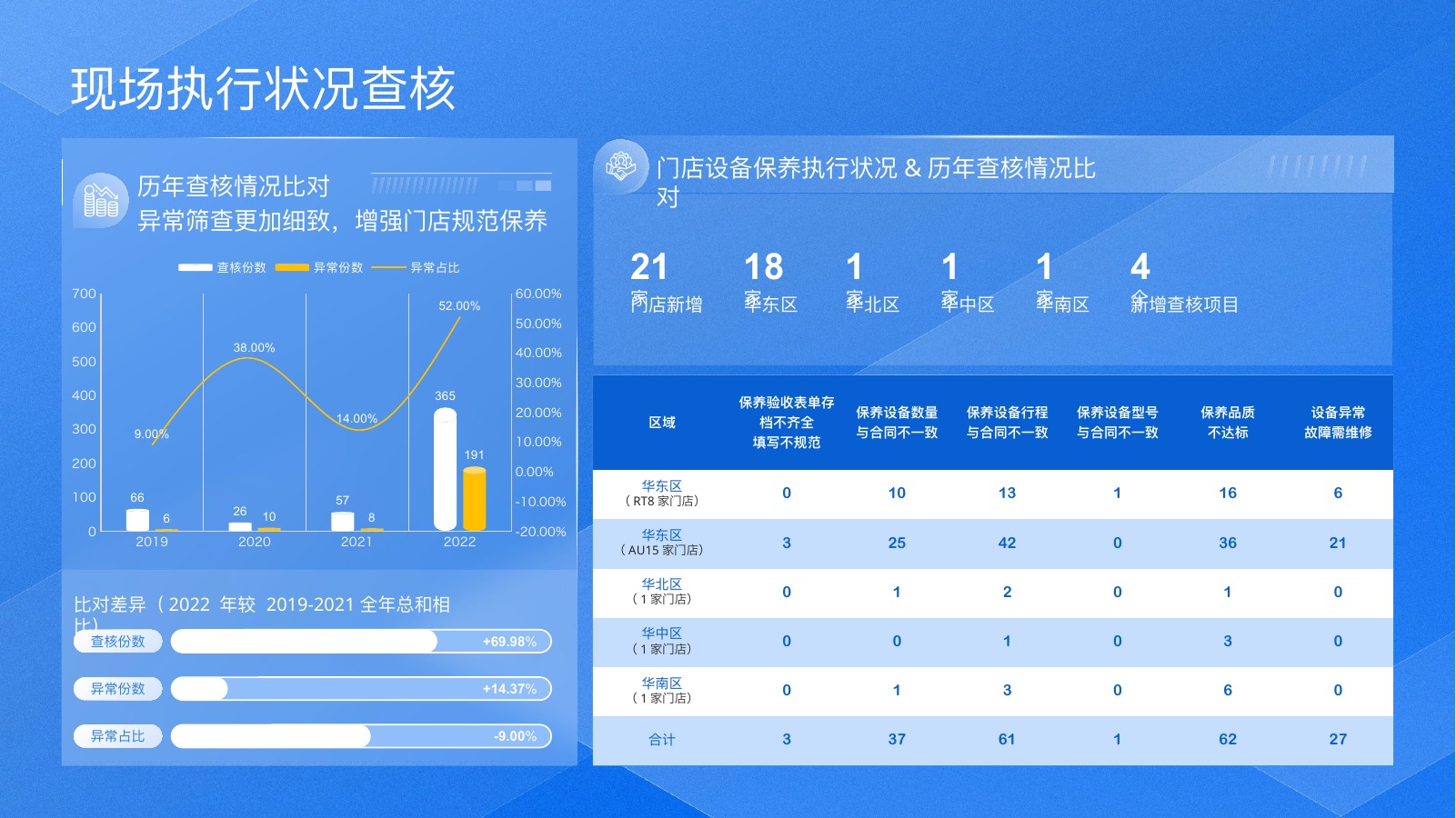Click the subtitle 异常筛查更加细致,增强门店规范保养
Image resolution: width=1456 pixels, height=818 pixels.
(343, 221)
